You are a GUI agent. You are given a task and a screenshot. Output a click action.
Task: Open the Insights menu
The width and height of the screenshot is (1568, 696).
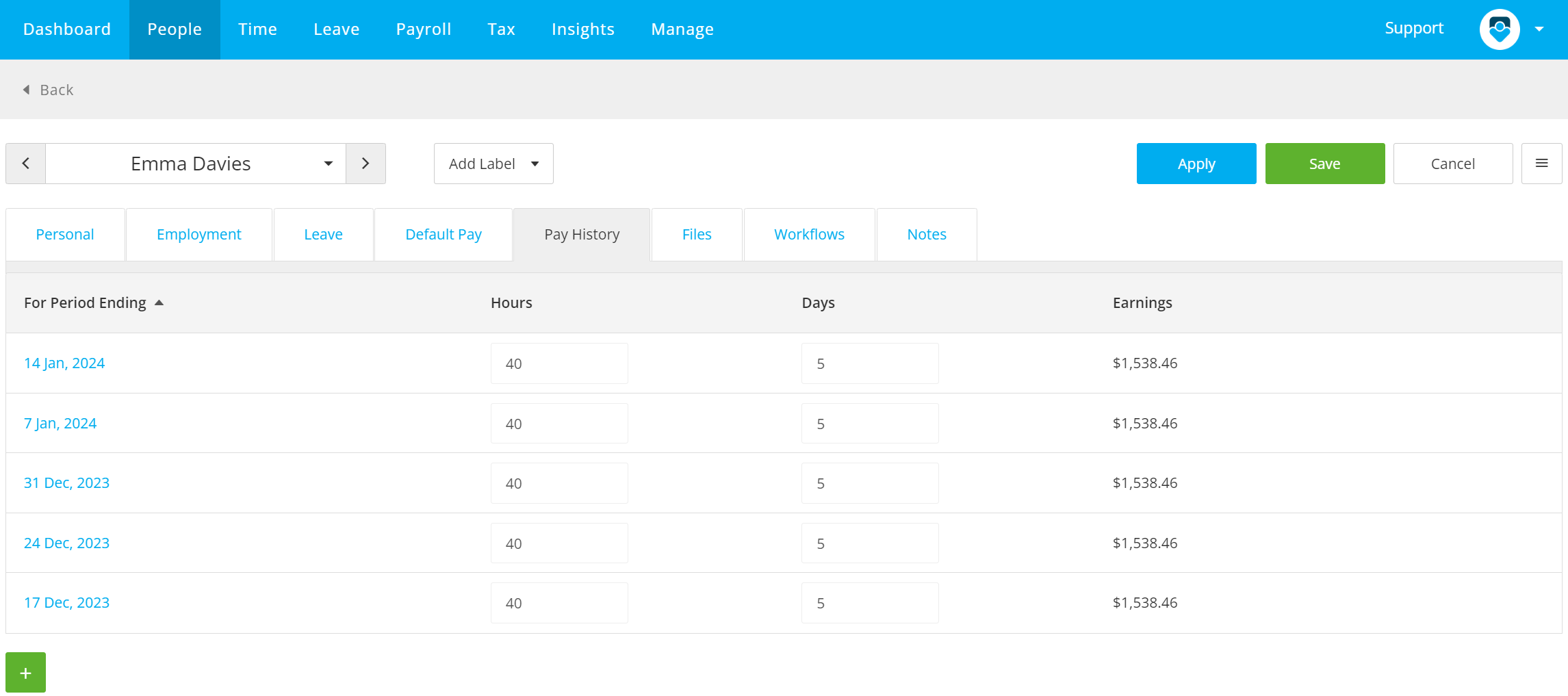[582, 29]
